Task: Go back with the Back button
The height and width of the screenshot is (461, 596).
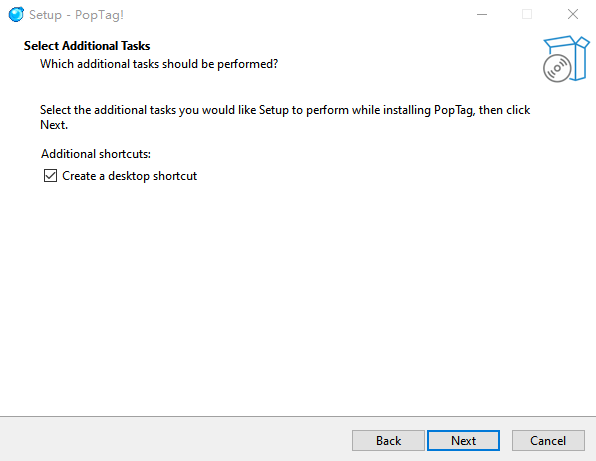Action: click(x=388, y=440)
